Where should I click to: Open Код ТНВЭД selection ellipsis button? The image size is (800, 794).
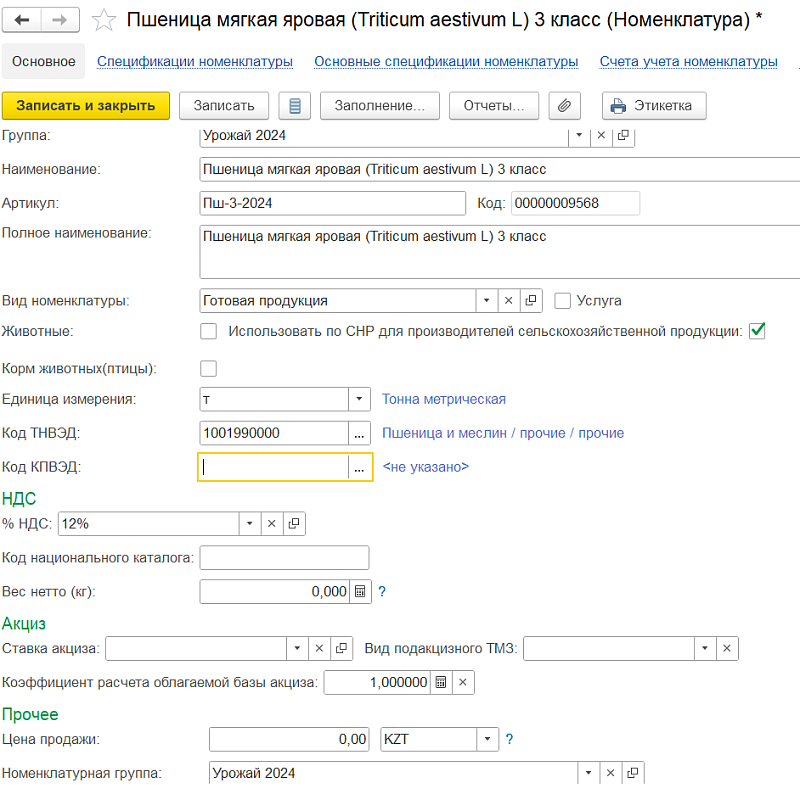pyautogui.click(x=359, y=433)
